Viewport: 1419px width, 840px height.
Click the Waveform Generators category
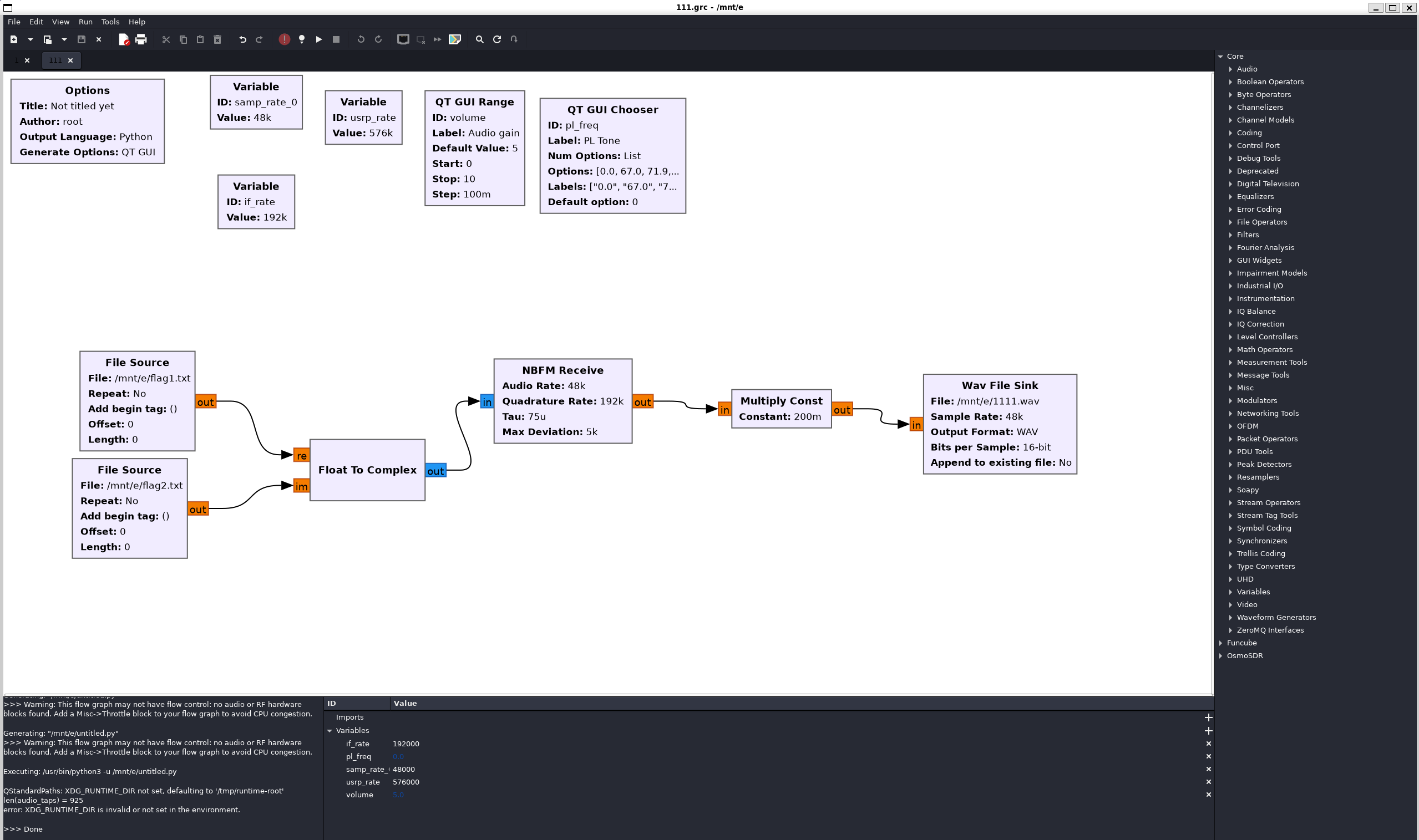(x=1276, y=618)
